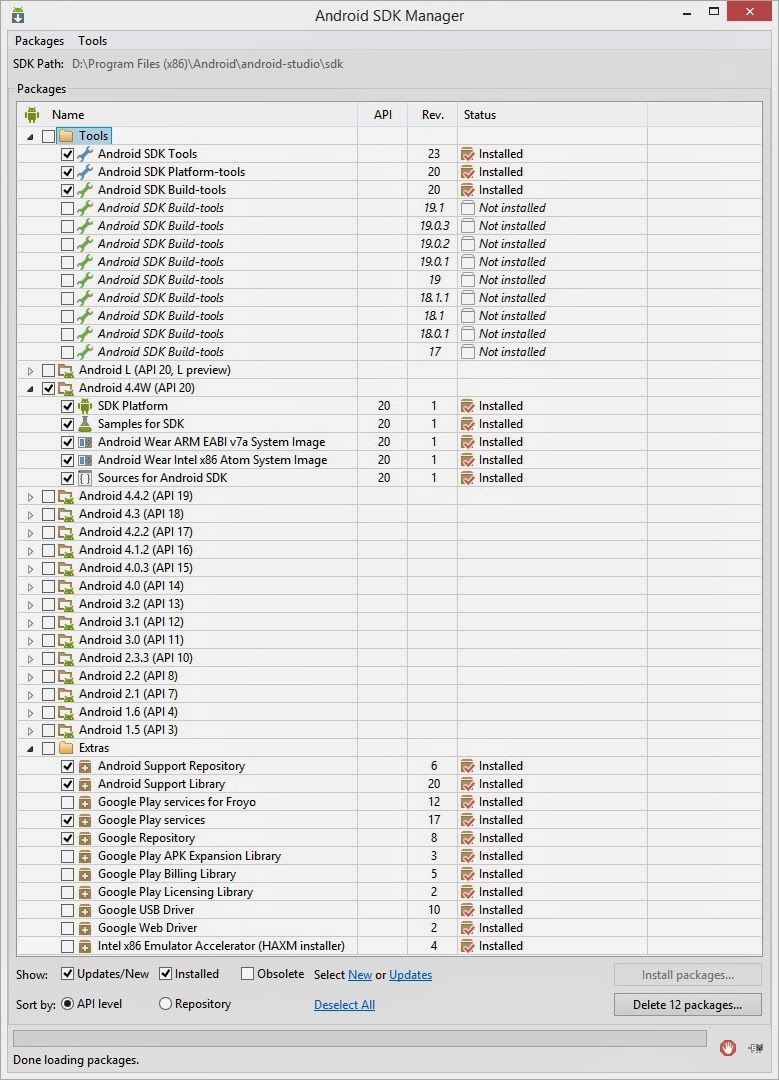
Task: Expand Android 4.3 (API 18)
Action: 30,515
